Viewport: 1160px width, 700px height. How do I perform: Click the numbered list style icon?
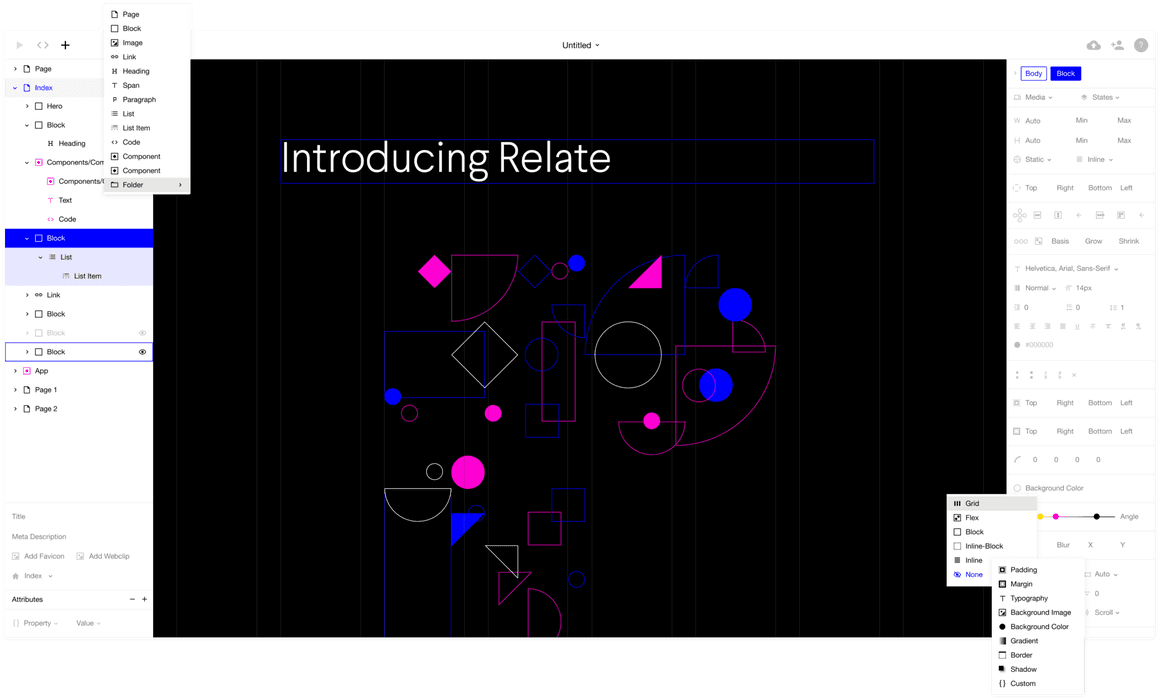1045,375
